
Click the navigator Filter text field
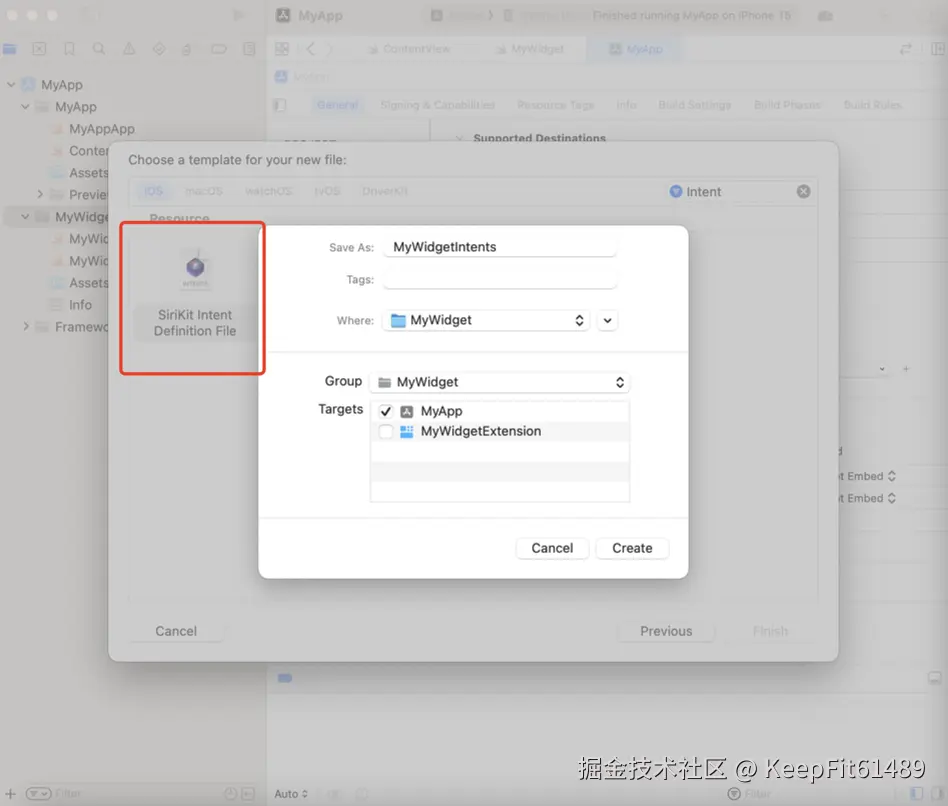point(136,793)
